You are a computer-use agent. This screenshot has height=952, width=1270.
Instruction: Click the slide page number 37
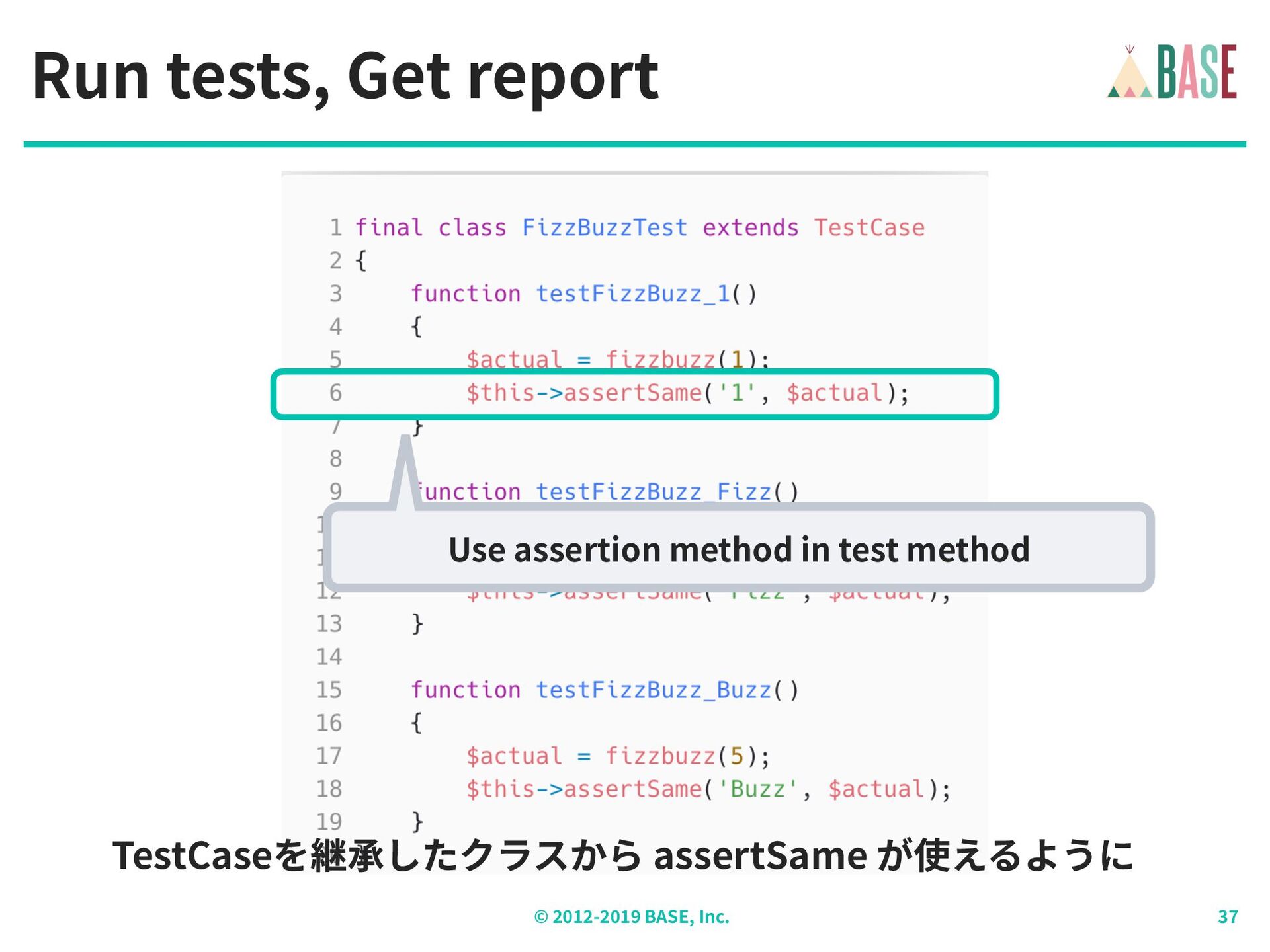[1228, 916]
